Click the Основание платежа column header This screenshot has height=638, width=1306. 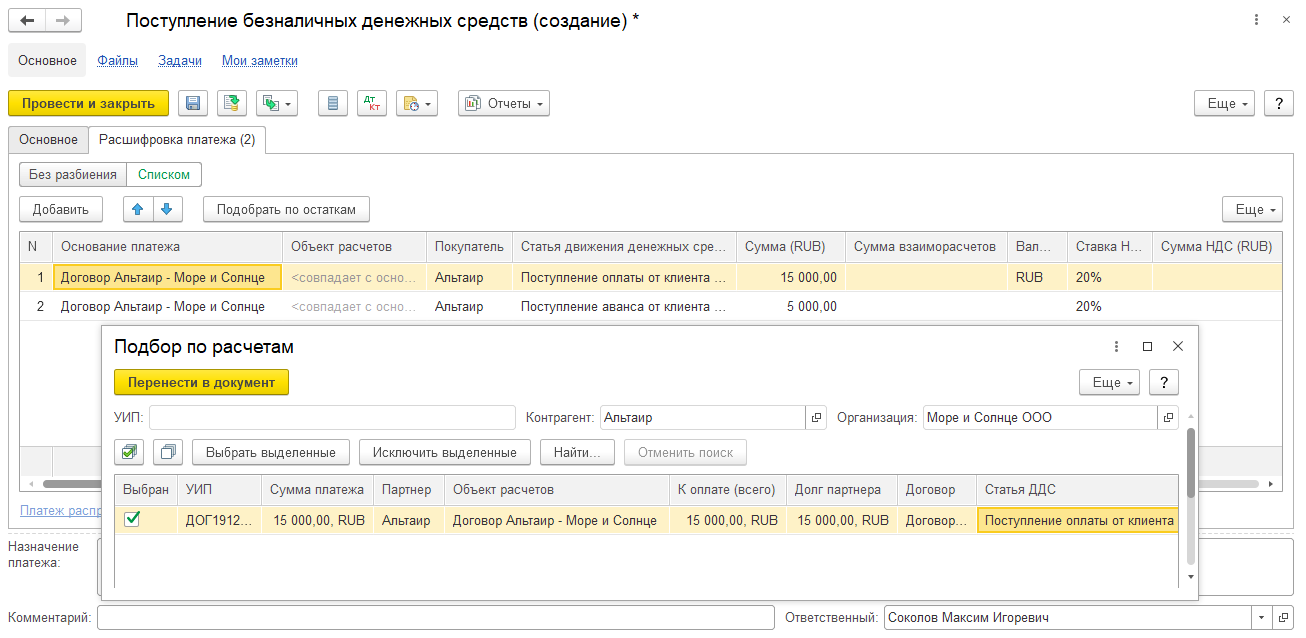click(x=167, y=246)
